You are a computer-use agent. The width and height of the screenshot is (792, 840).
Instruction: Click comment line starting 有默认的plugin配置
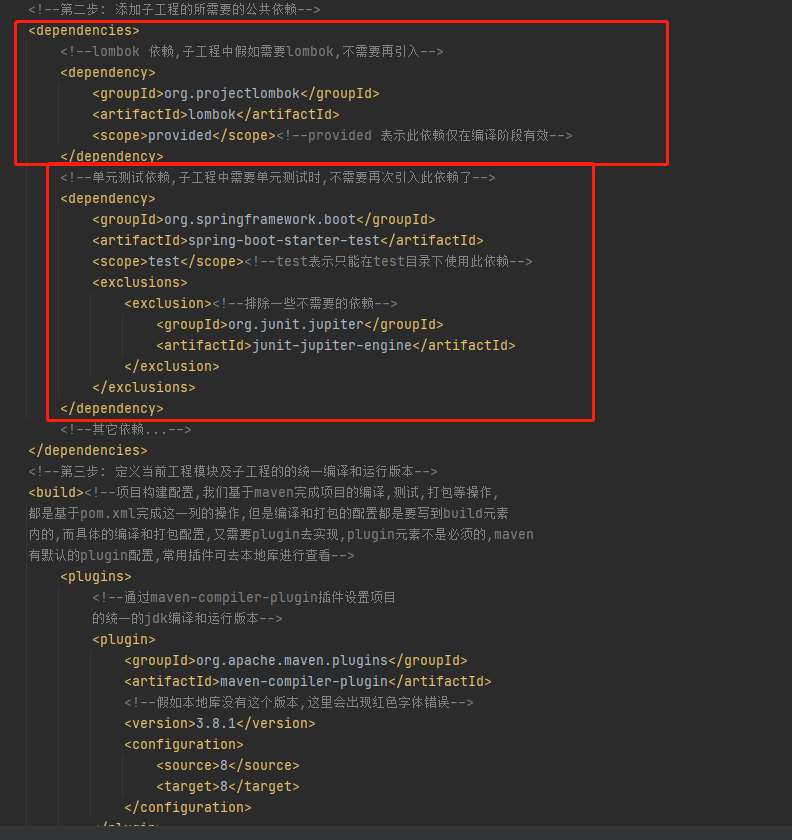coord(191,556)
